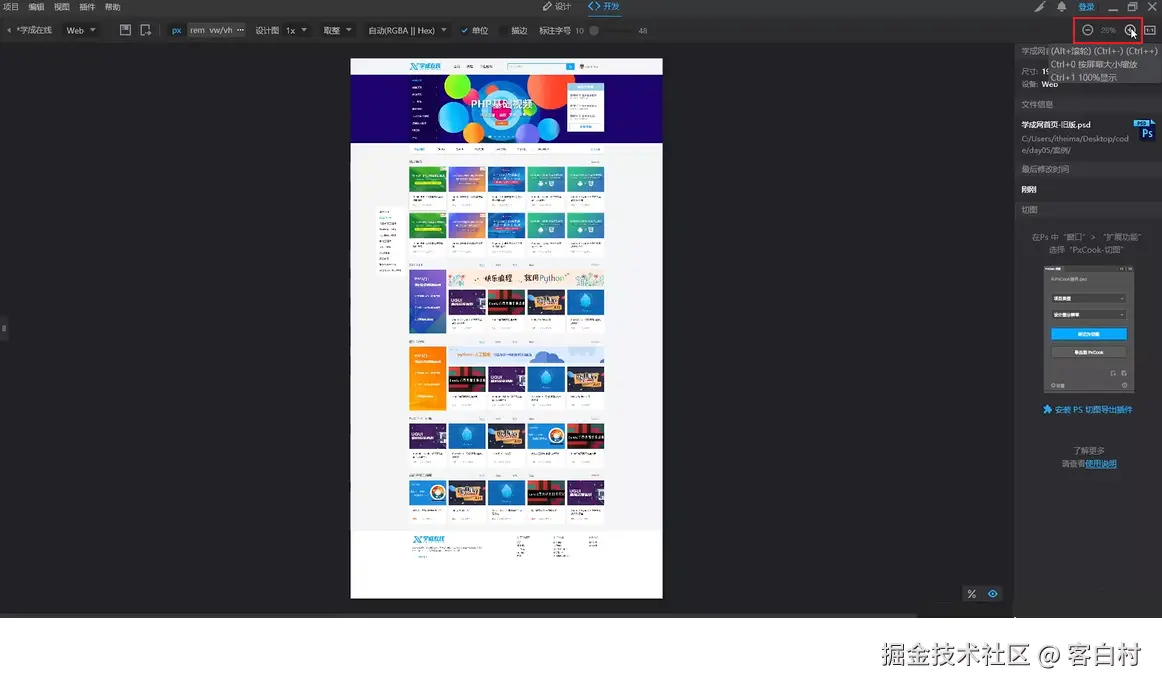Click the zoom out minus icon
This screenshot has width=1162, height=689.
click(1087, 30)
